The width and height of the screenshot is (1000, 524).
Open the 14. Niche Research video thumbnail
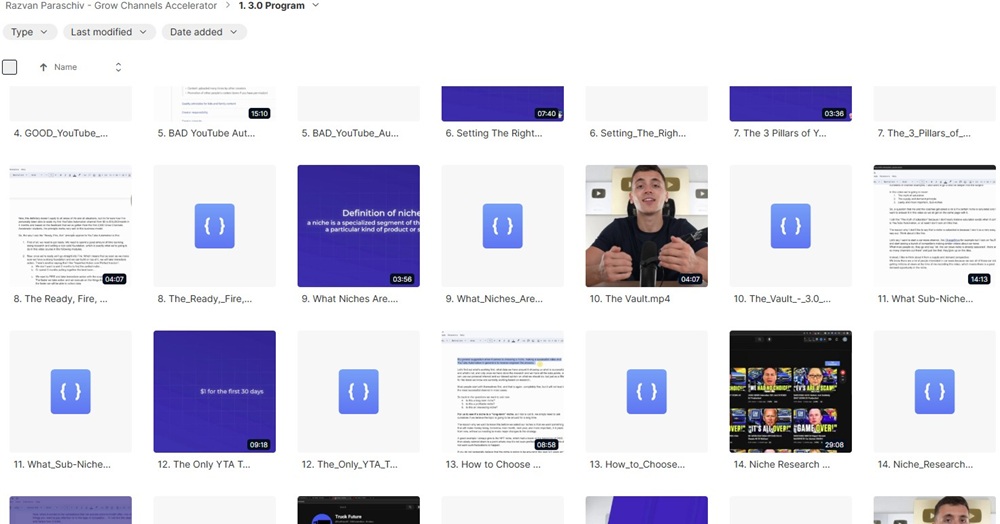point(791,391)
